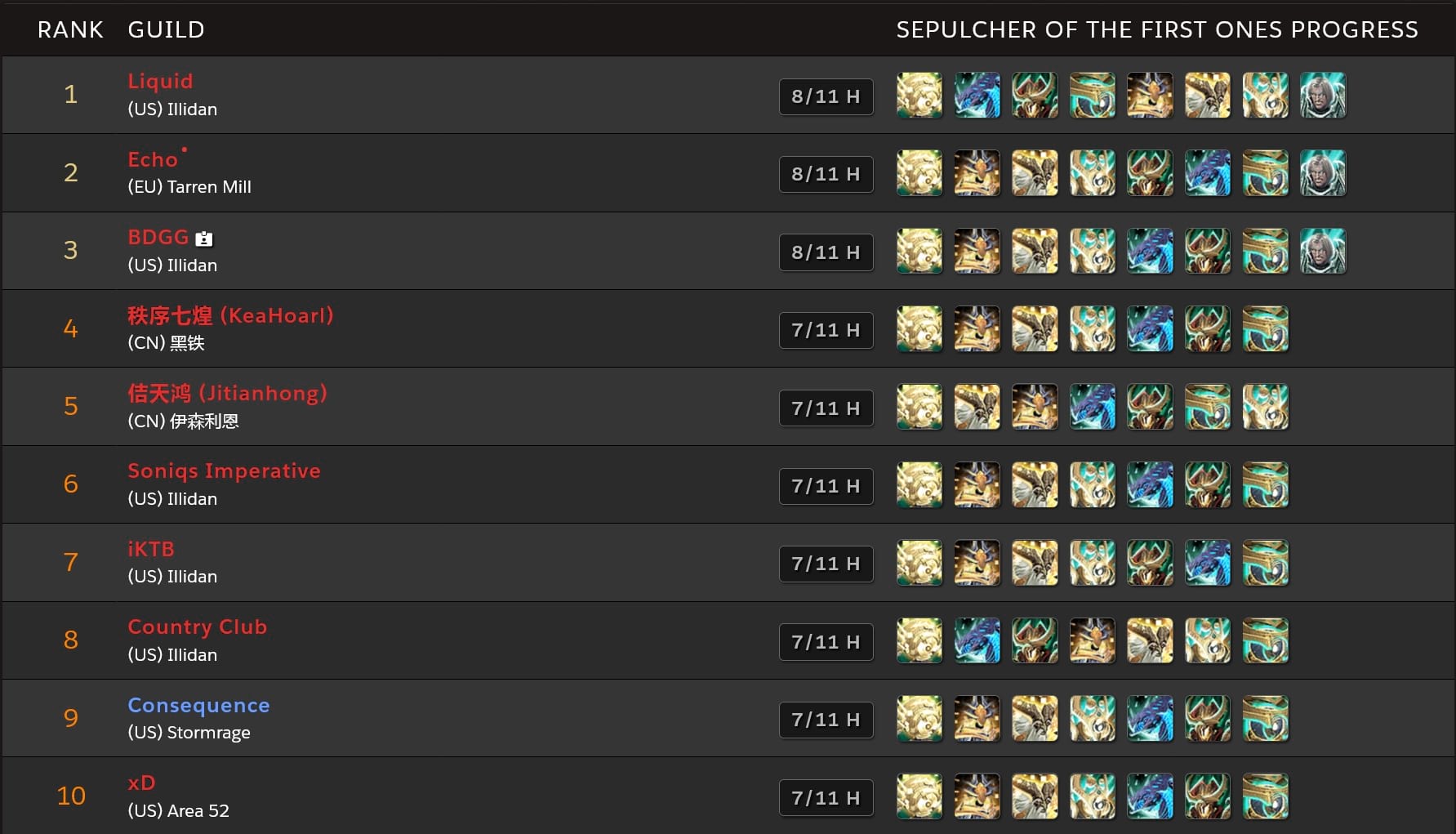Open the Echo guild link
1456x834 pixels.
[x=153, y=159]
